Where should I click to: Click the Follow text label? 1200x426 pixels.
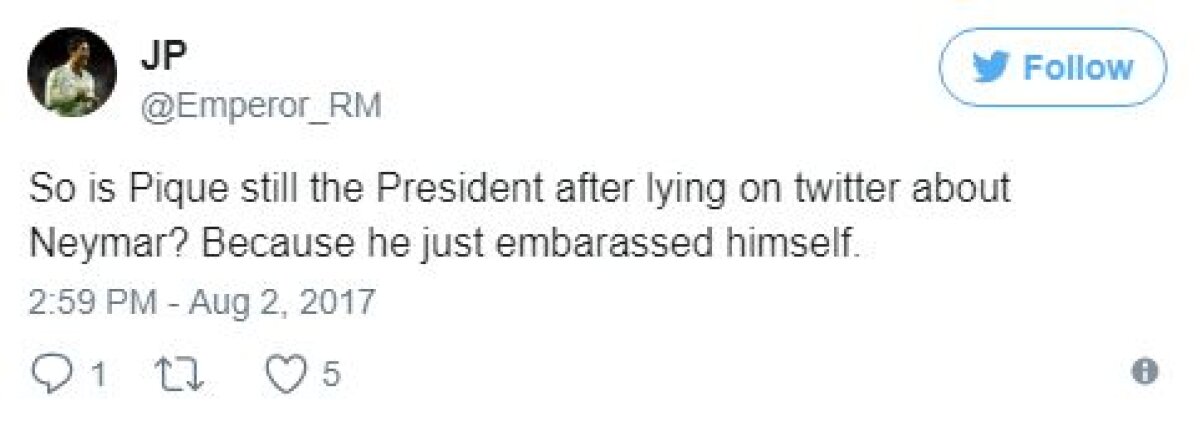pos(1078,68)
